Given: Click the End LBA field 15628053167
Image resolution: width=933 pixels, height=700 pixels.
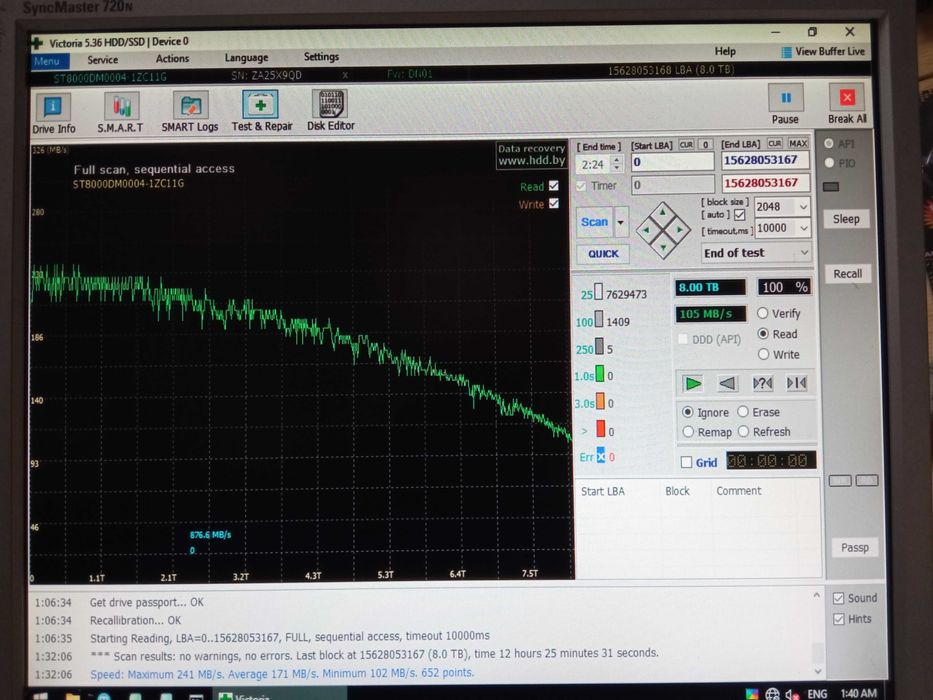Looking at the screenshot, I should pyautogui.click(x=765, y=160).
